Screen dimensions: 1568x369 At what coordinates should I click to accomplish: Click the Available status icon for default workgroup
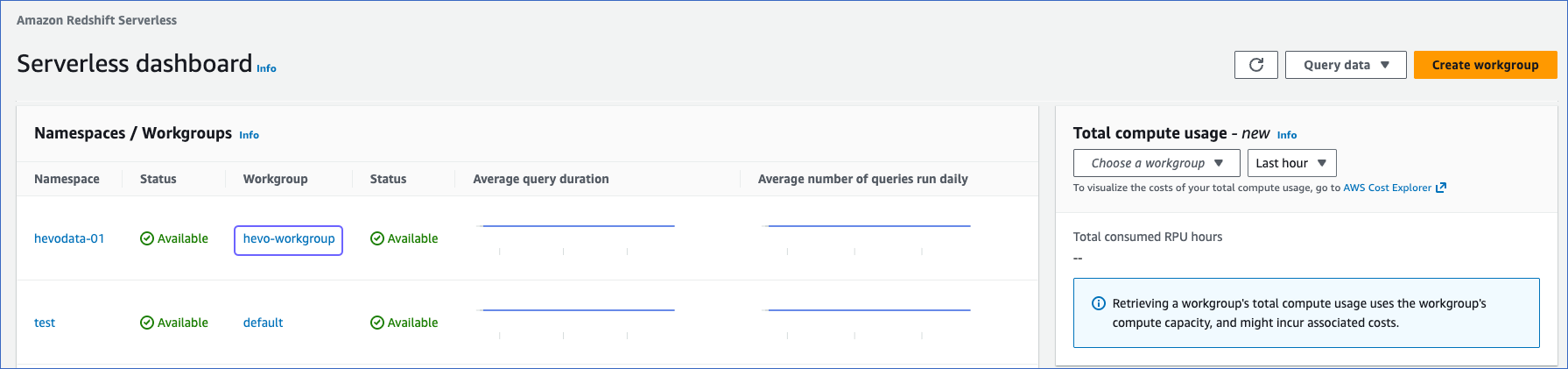click(377, 323)
